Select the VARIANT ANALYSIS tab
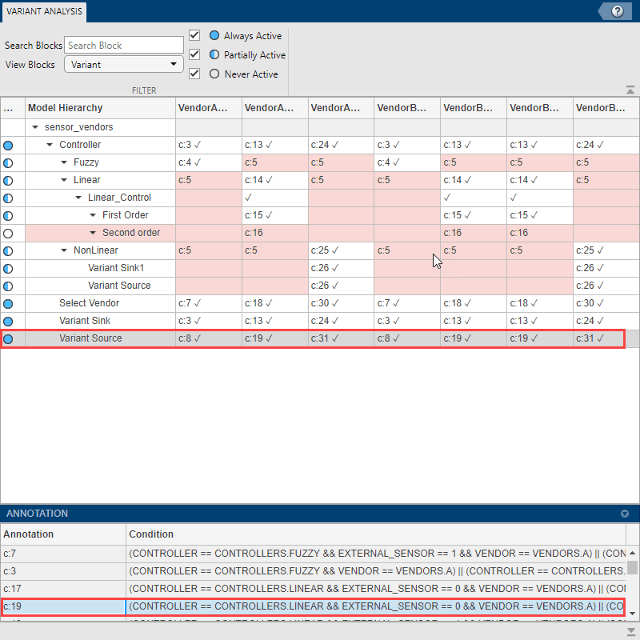Screen dimensions: 640x640 click(x=44, y=11)
